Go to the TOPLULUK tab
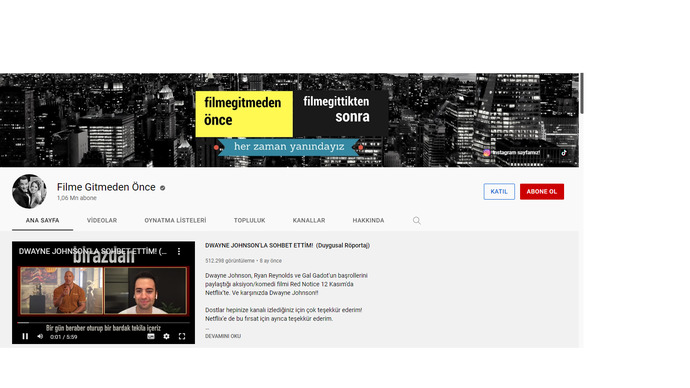Viewport: 690px width, 388px height. pos(250,220)
